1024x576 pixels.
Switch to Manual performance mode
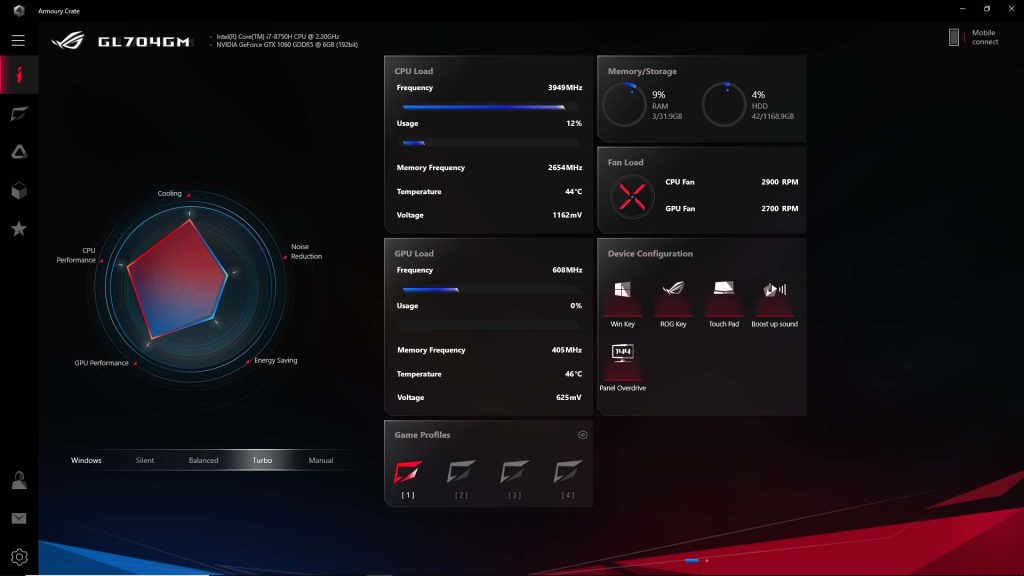[321, 460]
